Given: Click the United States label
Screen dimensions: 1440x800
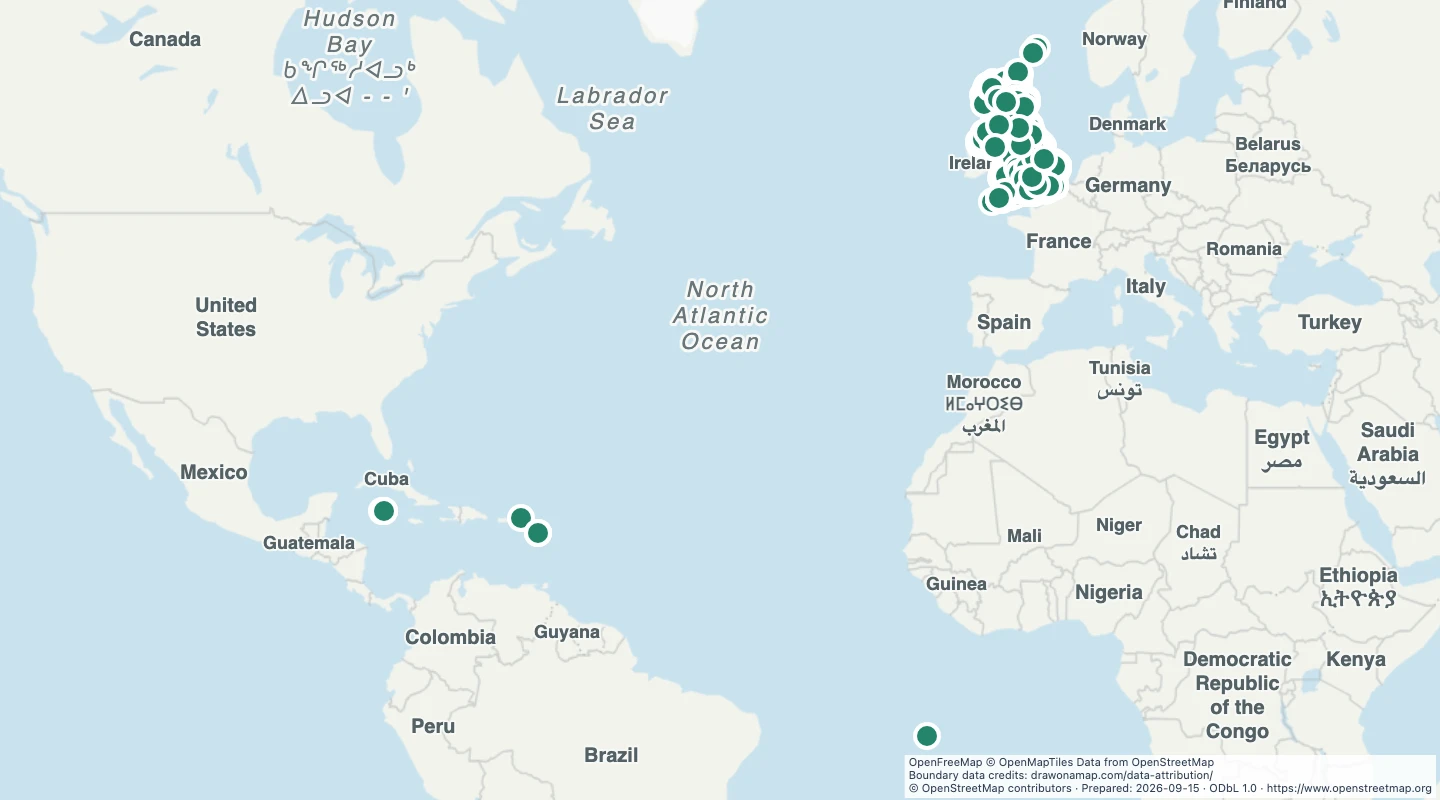Looking at the screenshot, I should click(x=226, y=317).
